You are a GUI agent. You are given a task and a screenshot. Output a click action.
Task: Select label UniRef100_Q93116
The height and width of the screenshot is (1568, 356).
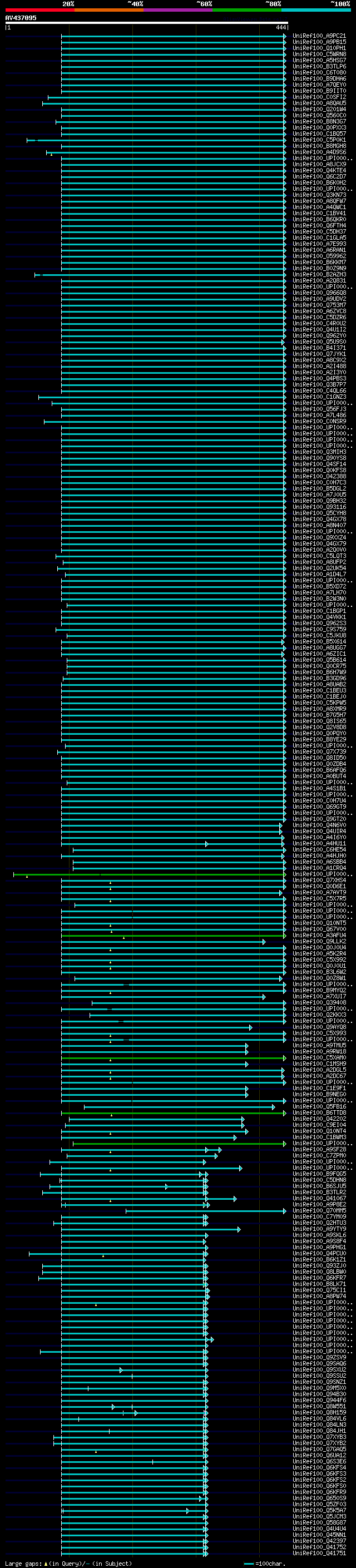click(319, 507)
